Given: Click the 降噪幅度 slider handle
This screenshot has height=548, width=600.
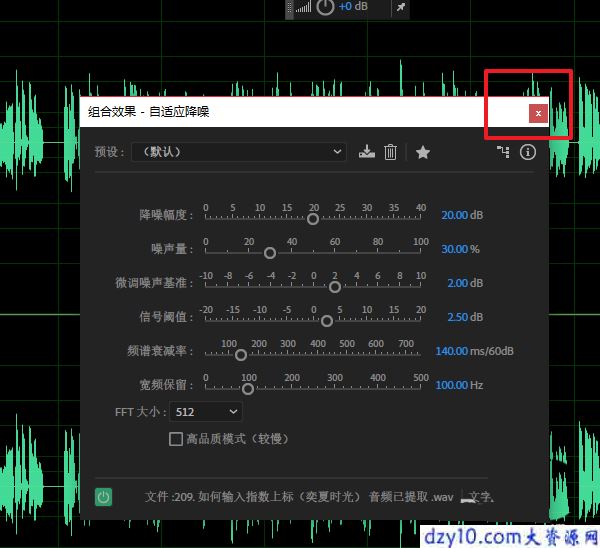Looking at the screenshot, I should tap(313, 219).
